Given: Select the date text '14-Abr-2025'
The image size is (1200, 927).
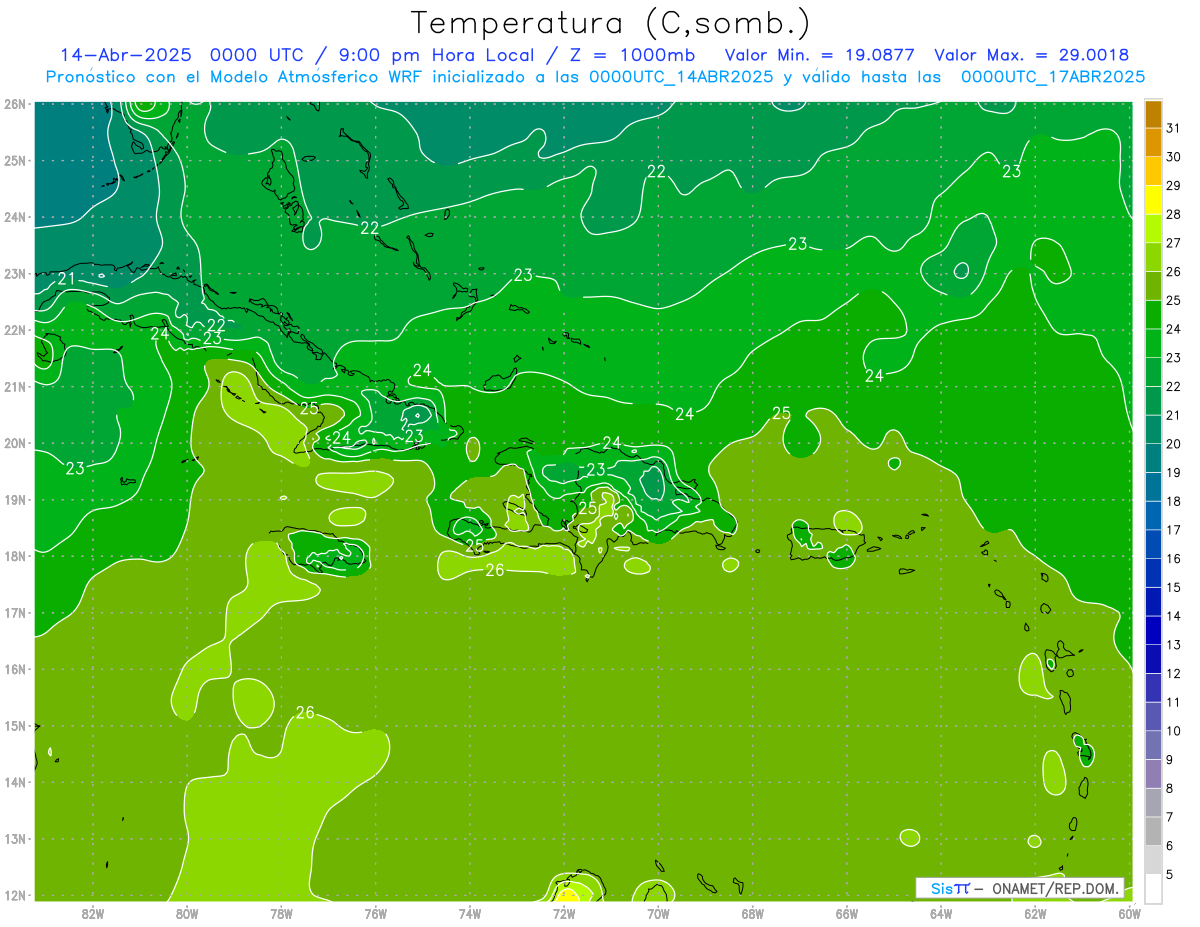Looking at the screenshot, I should [x=126, y=55].
